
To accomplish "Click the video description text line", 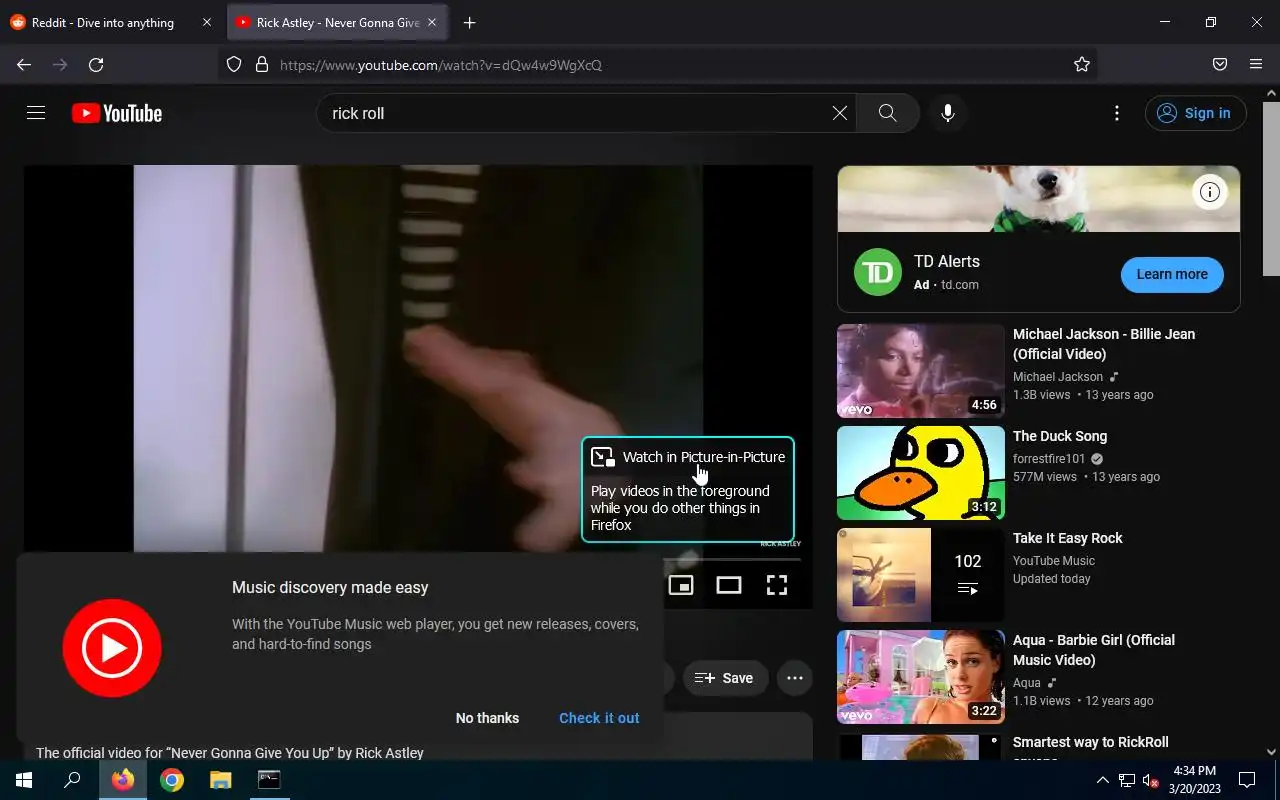I will pos(230,753).
